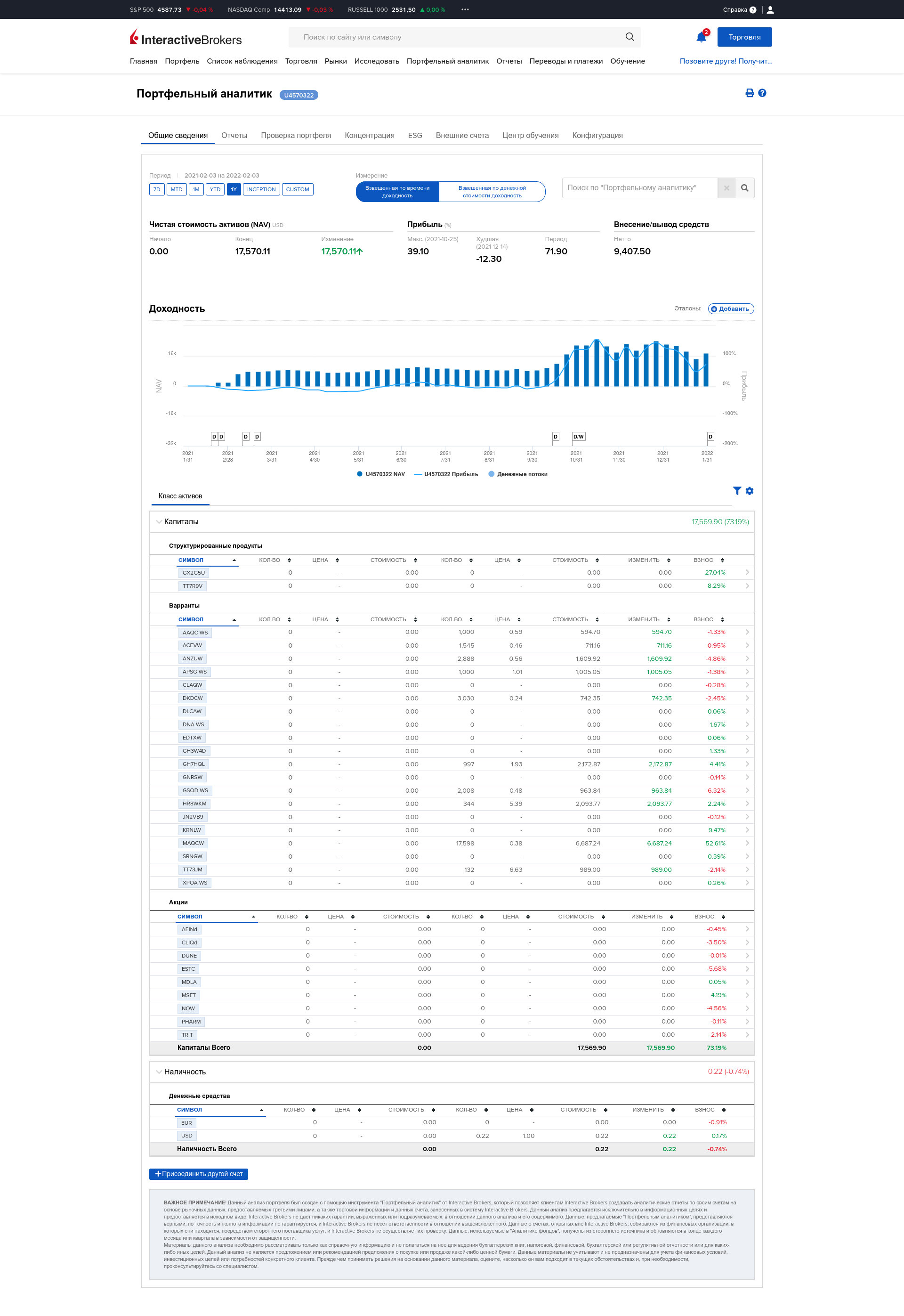Open the Концентрация tab
904x1316 pixels.
point(369,135)
